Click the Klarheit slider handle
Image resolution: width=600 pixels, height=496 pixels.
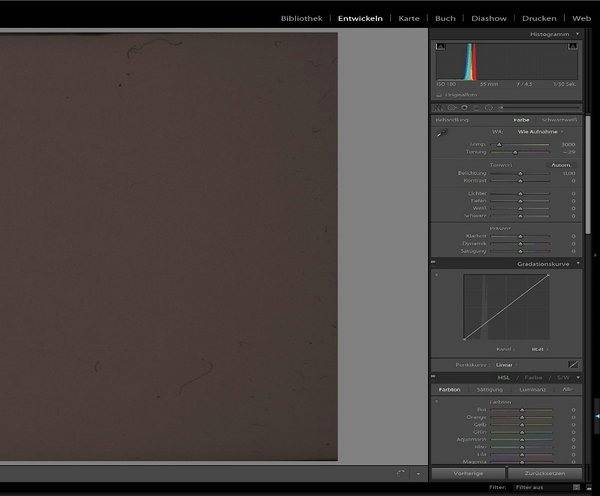(x=520, y=237)
